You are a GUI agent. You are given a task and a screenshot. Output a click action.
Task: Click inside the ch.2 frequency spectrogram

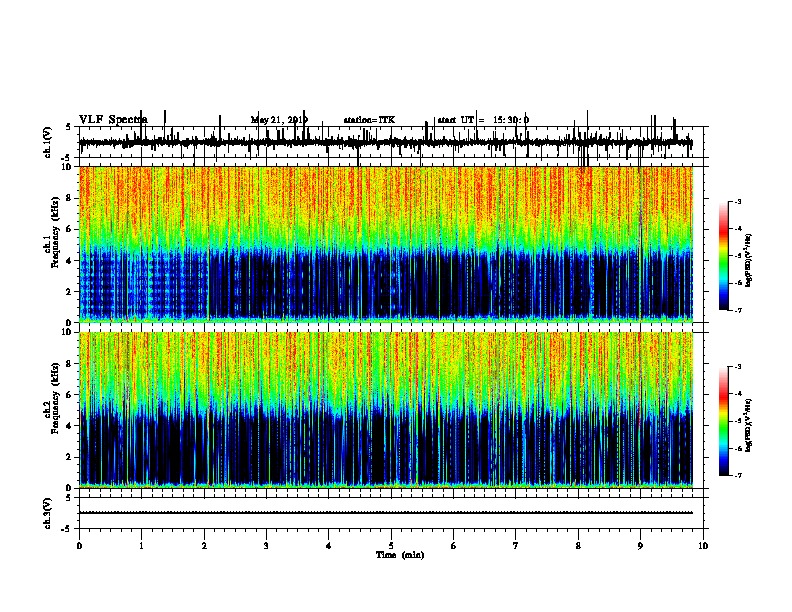386,410
